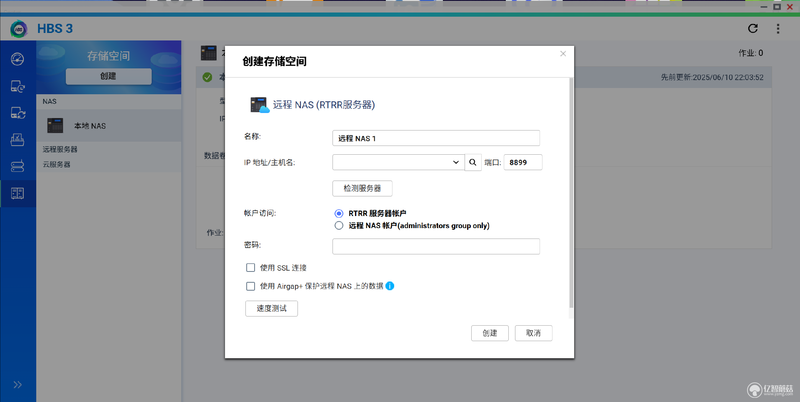Open the three-dot more menu
The height and width of the screenshot is (402, 800).
778,29
